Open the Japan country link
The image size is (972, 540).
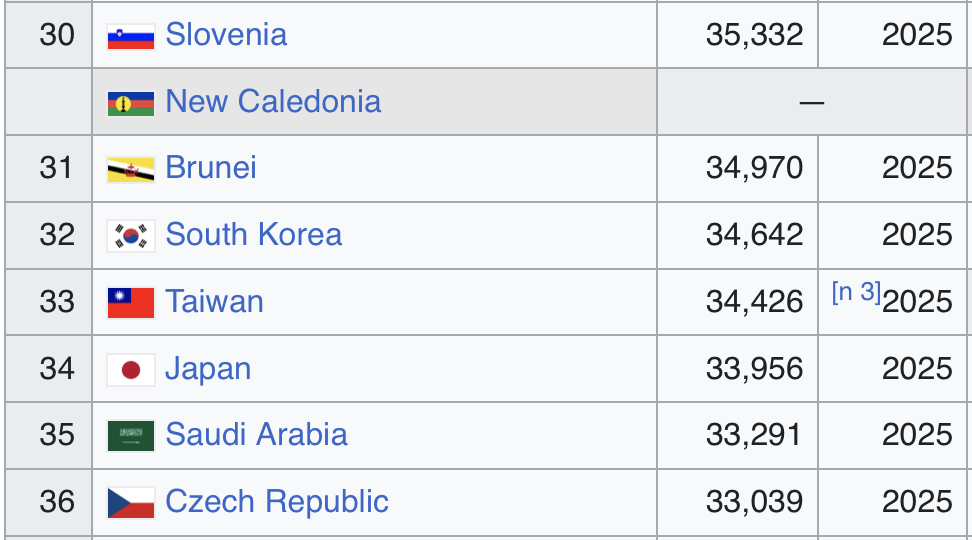[x=208, y=369]
